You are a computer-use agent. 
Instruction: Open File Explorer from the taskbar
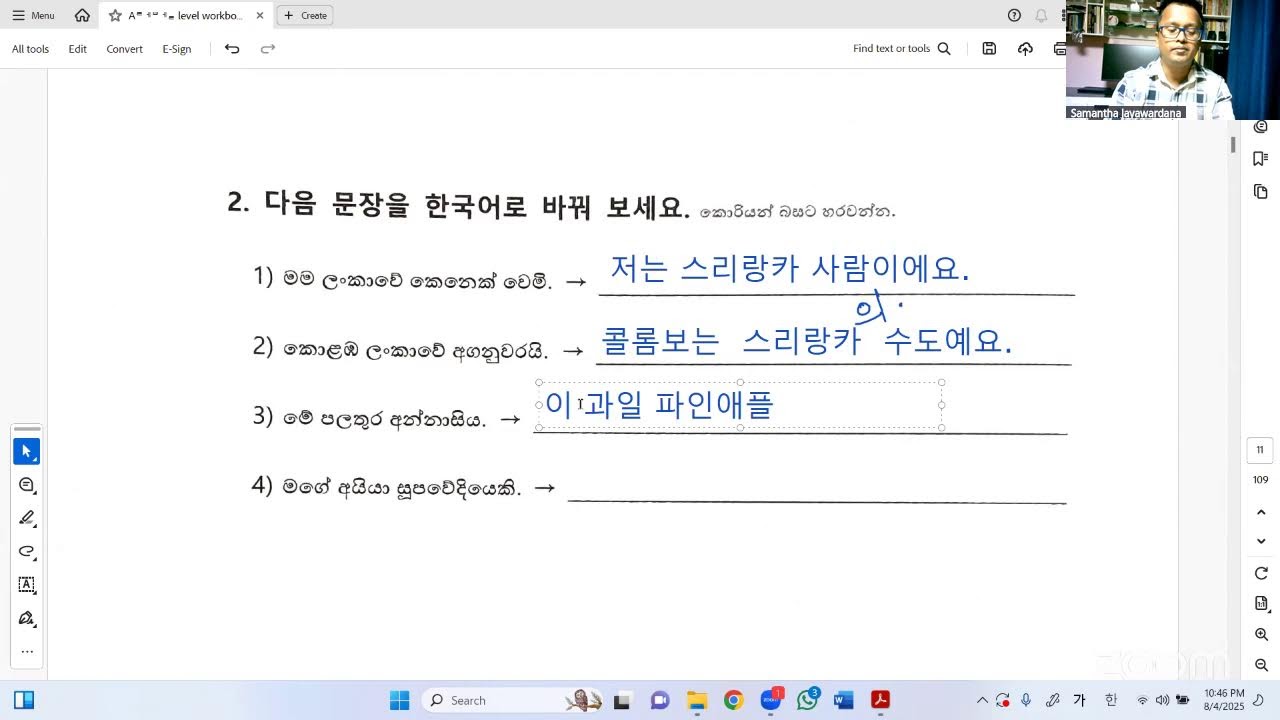pos(696,700)
